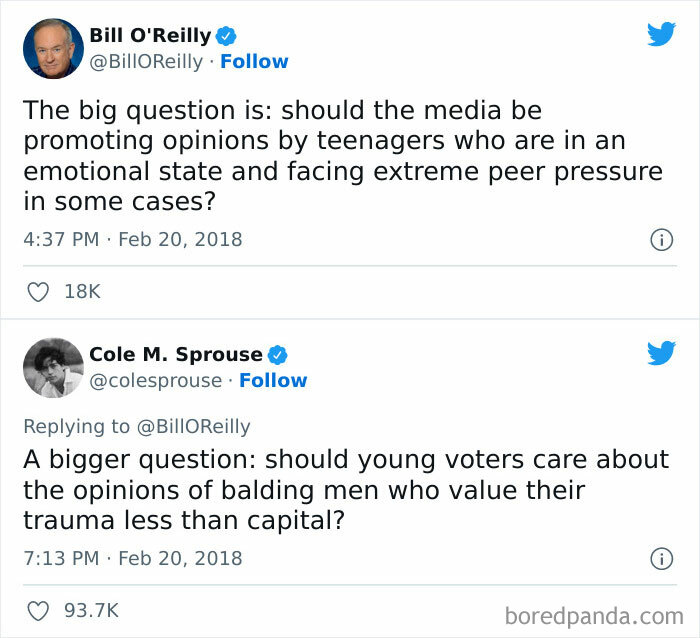Open Bill O'Reilly's profile picture
This screenshot has height=638, width=700.
[x=53, y=48]
